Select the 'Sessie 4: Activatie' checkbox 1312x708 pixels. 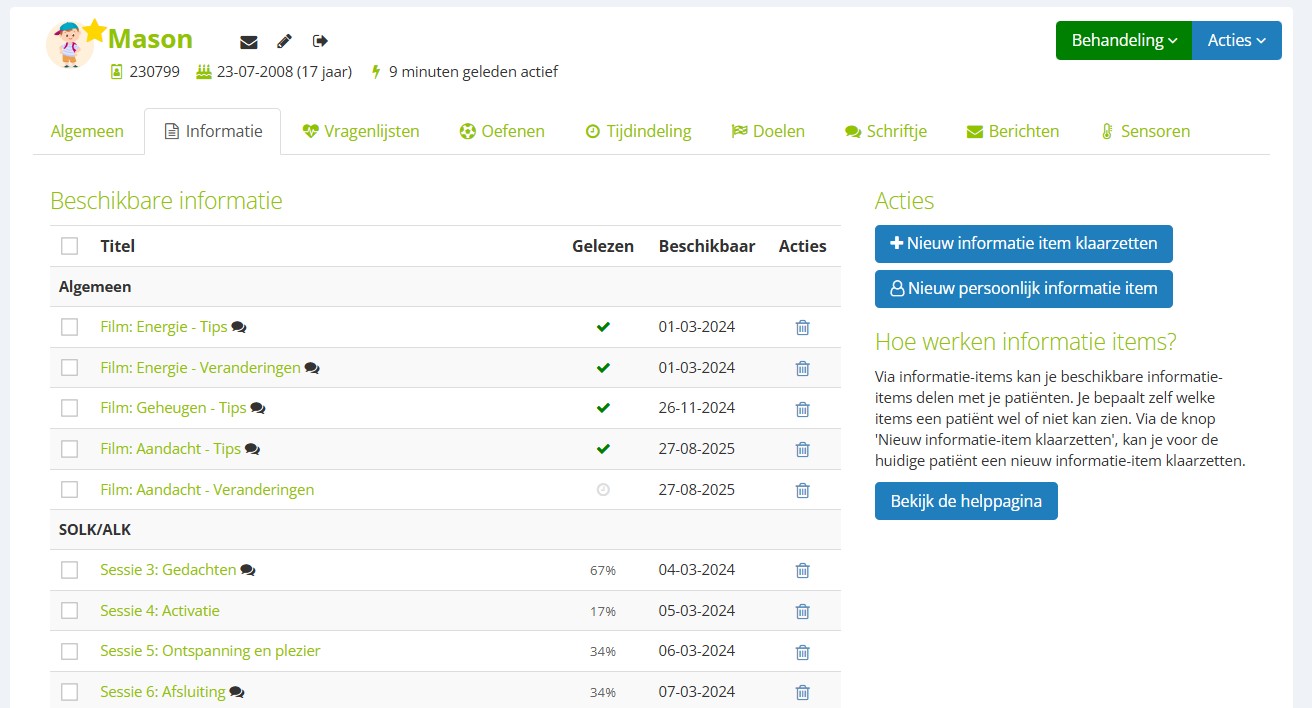(x=69, y=610)
